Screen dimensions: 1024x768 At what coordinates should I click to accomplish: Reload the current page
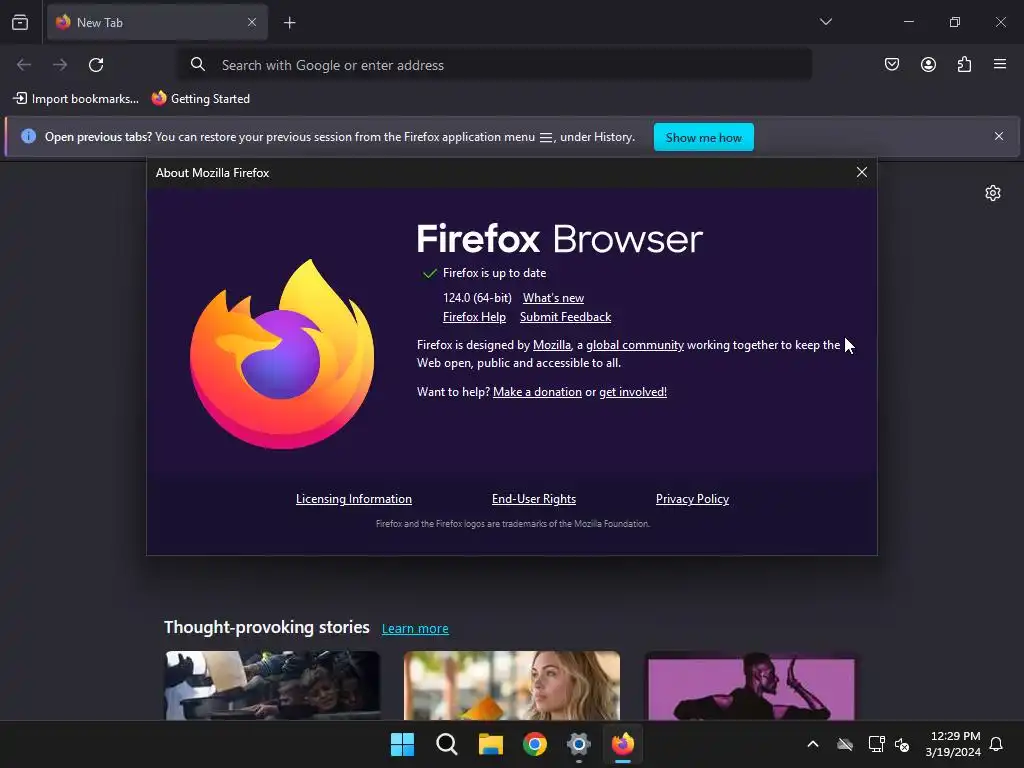[x=96, y=65]
